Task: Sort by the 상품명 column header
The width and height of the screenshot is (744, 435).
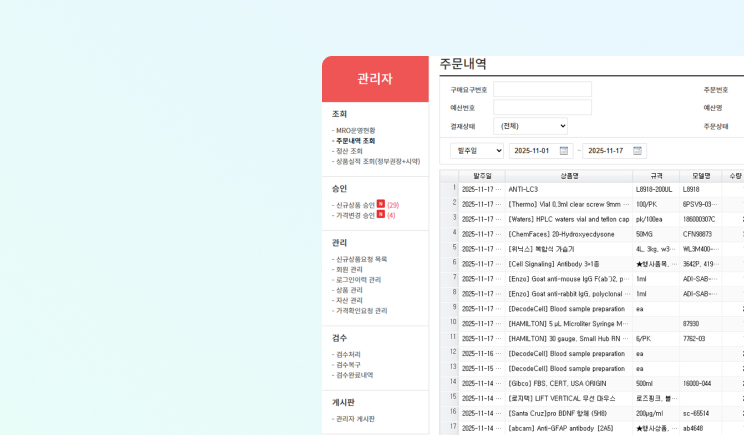Action: point(569,176)
